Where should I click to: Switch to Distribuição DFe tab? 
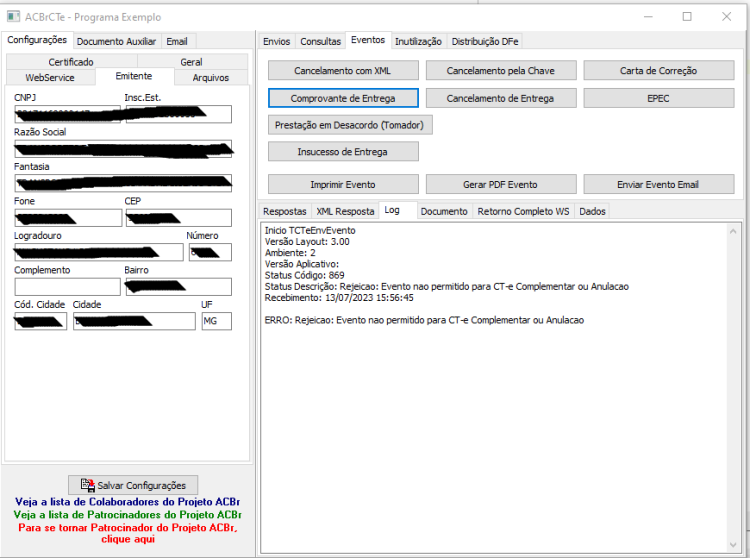point(485,42)
